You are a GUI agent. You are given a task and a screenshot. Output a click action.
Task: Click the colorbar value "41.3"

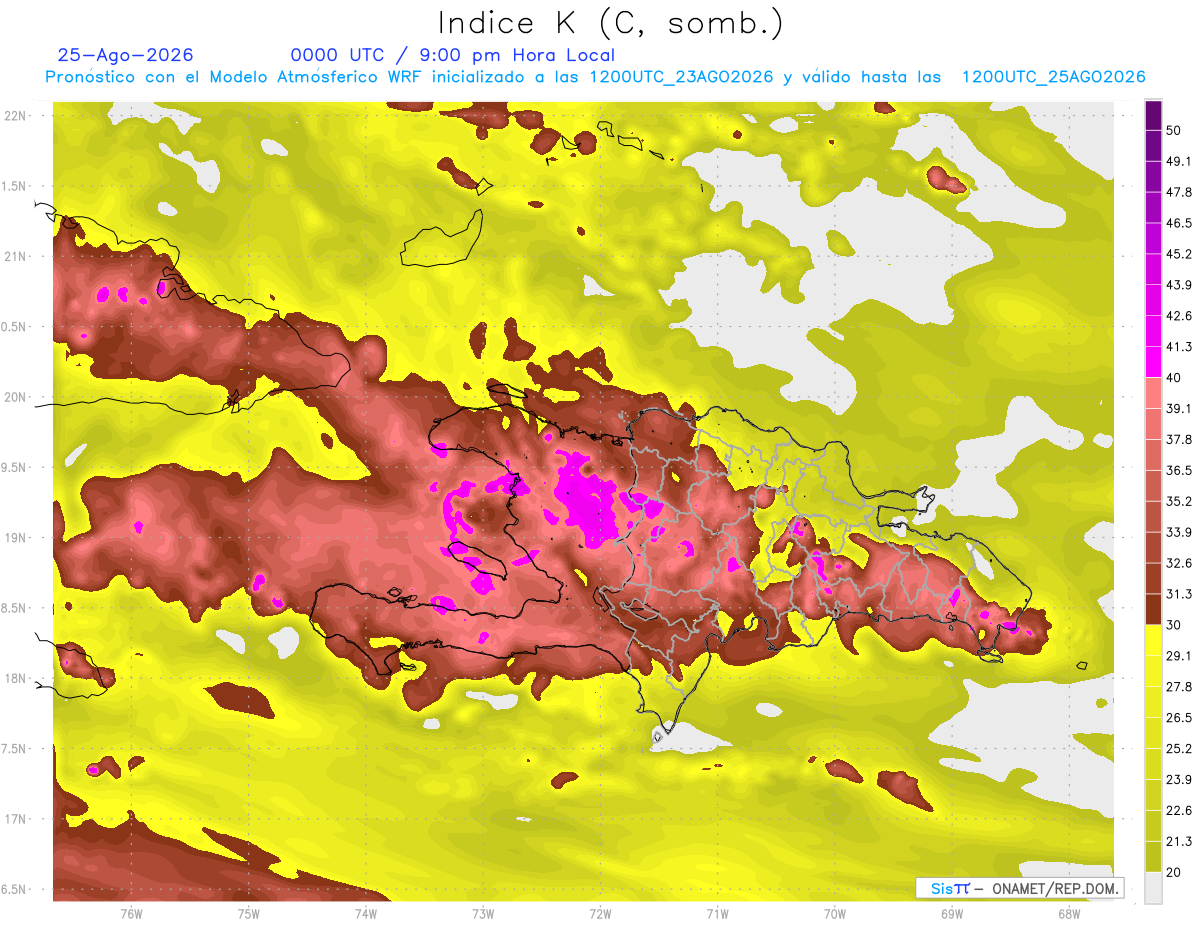pyautogui.click(x=1179, y=348)
